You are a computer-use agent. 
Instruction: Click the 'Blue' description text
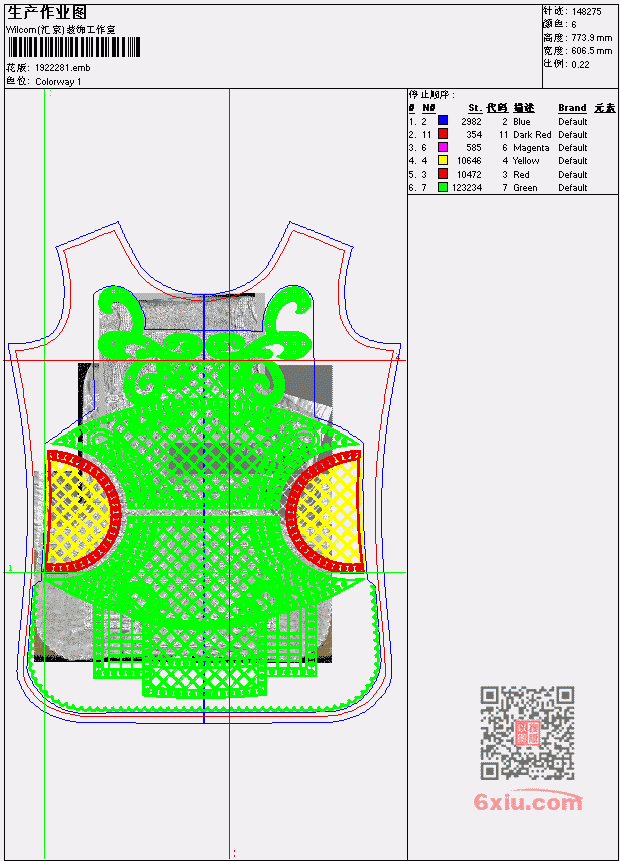pyautogui.click(x=522, y=122)
